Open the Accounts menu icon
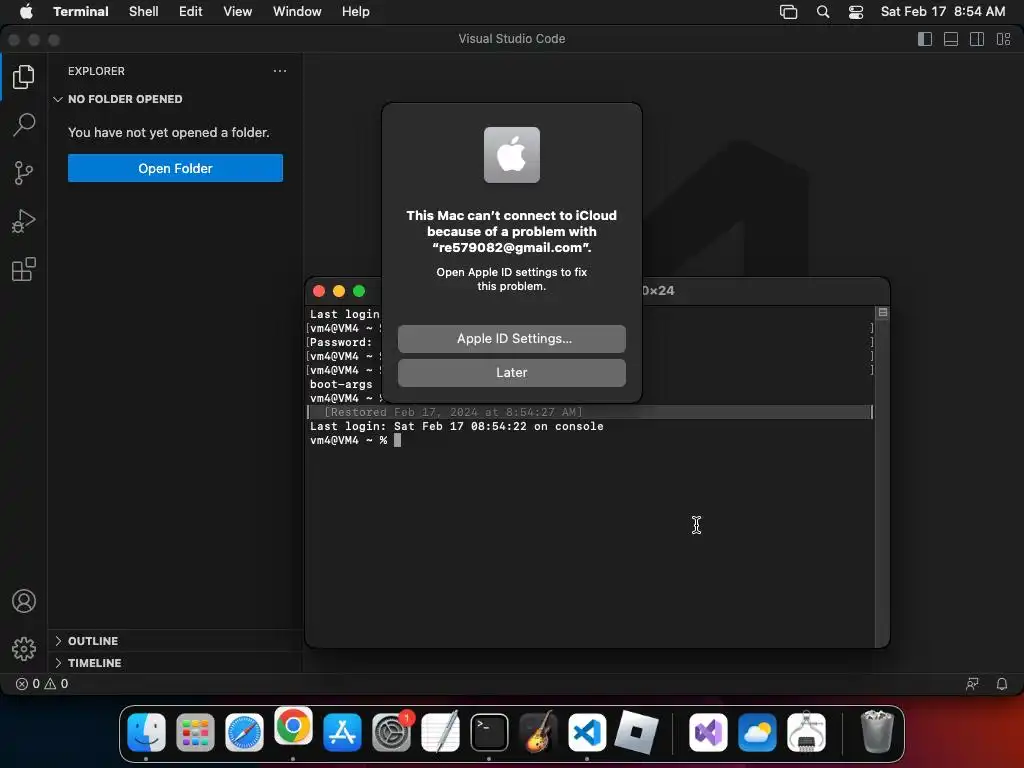 (x=24, y=601)
